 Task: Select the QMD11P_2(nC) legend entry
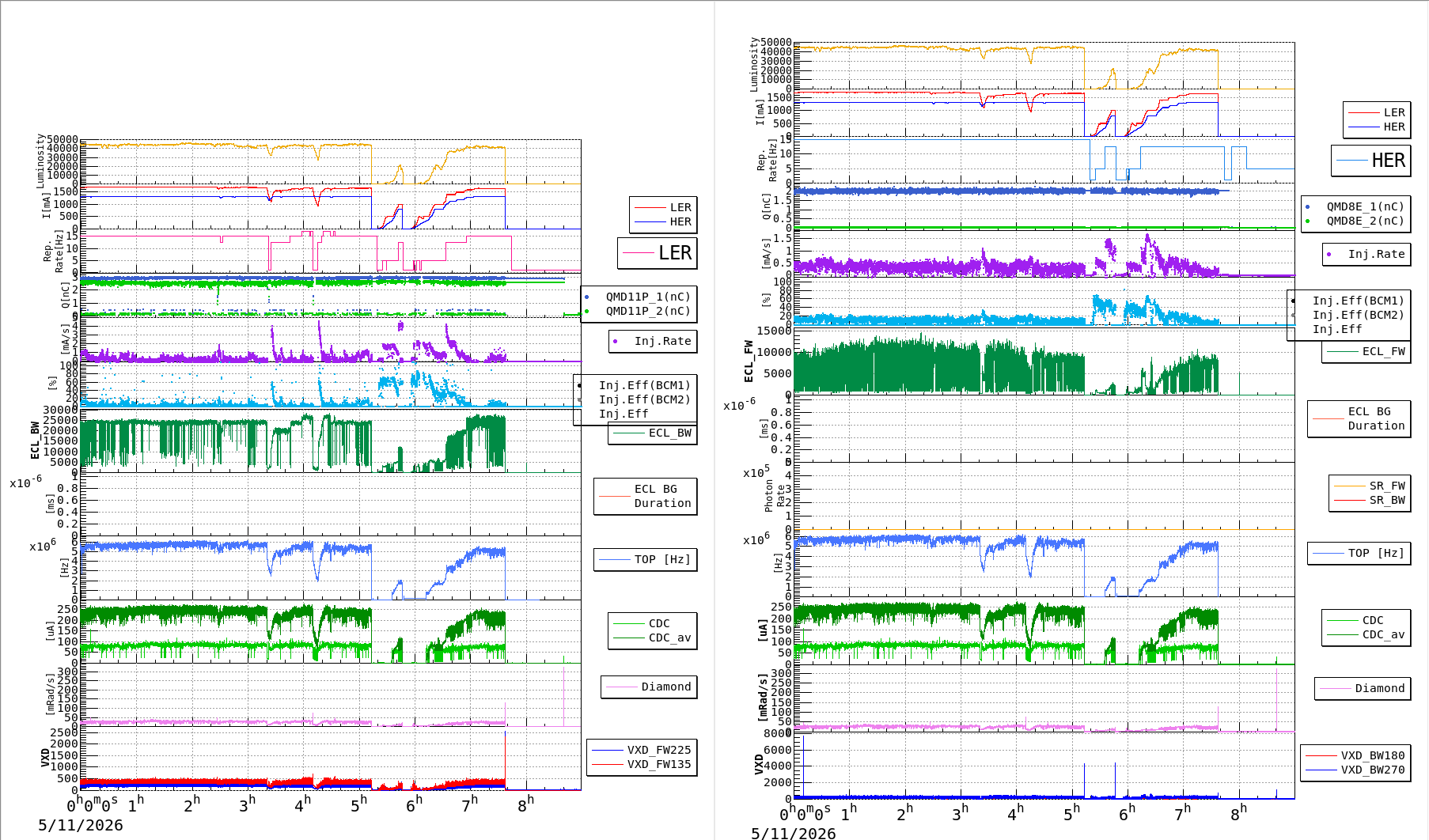648,311
